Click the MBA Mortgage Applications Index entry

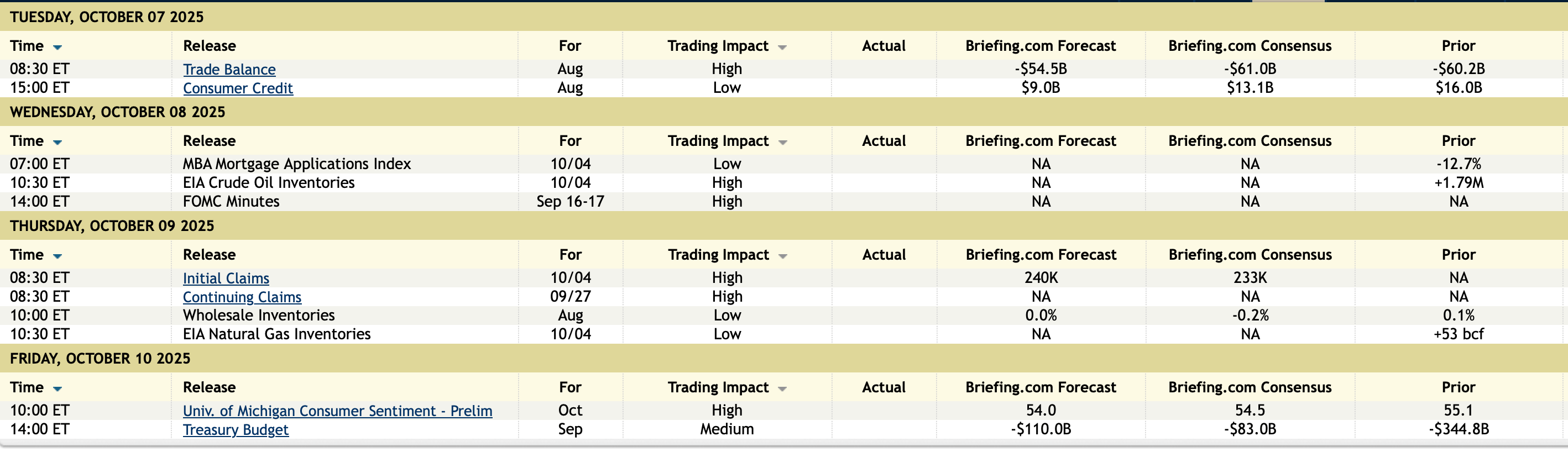coord(296,164)
